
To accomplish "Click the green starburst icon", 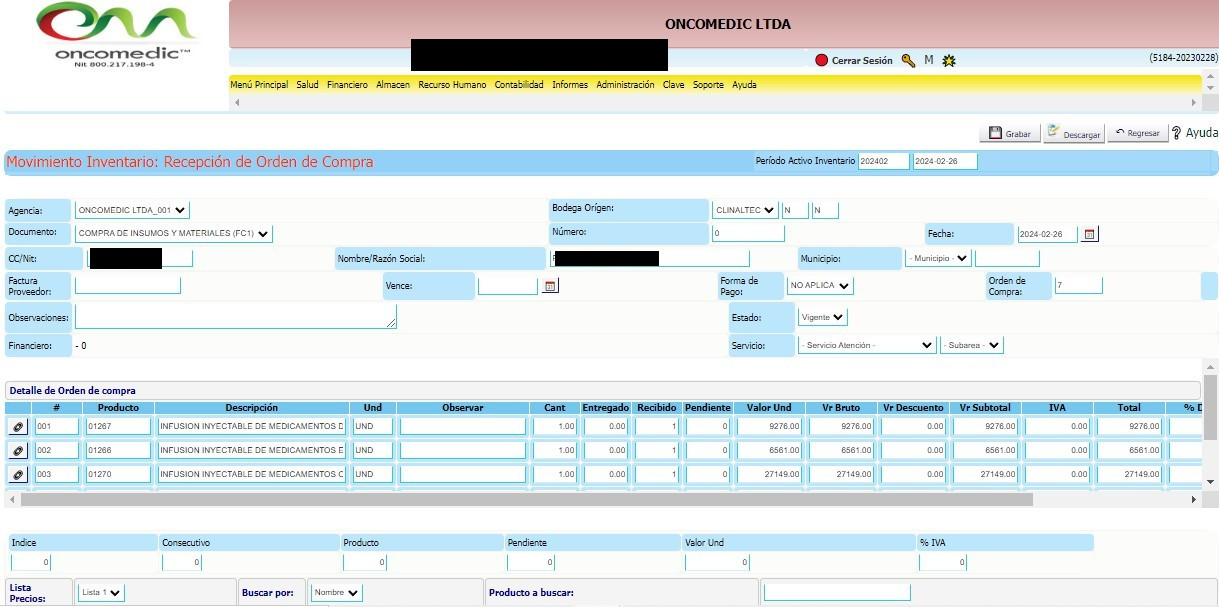I will (949, 61).
